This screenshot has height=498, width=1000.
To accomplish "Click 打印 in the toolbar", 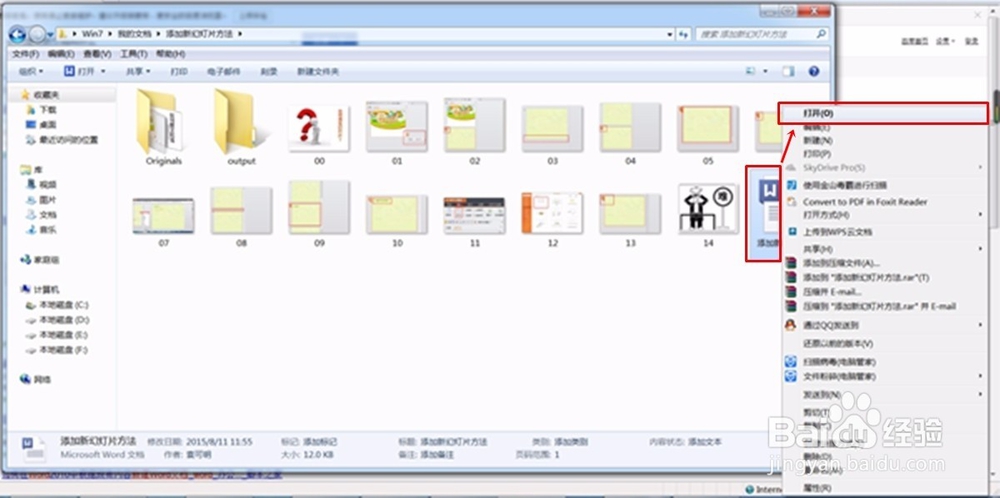I will point(179,71).
